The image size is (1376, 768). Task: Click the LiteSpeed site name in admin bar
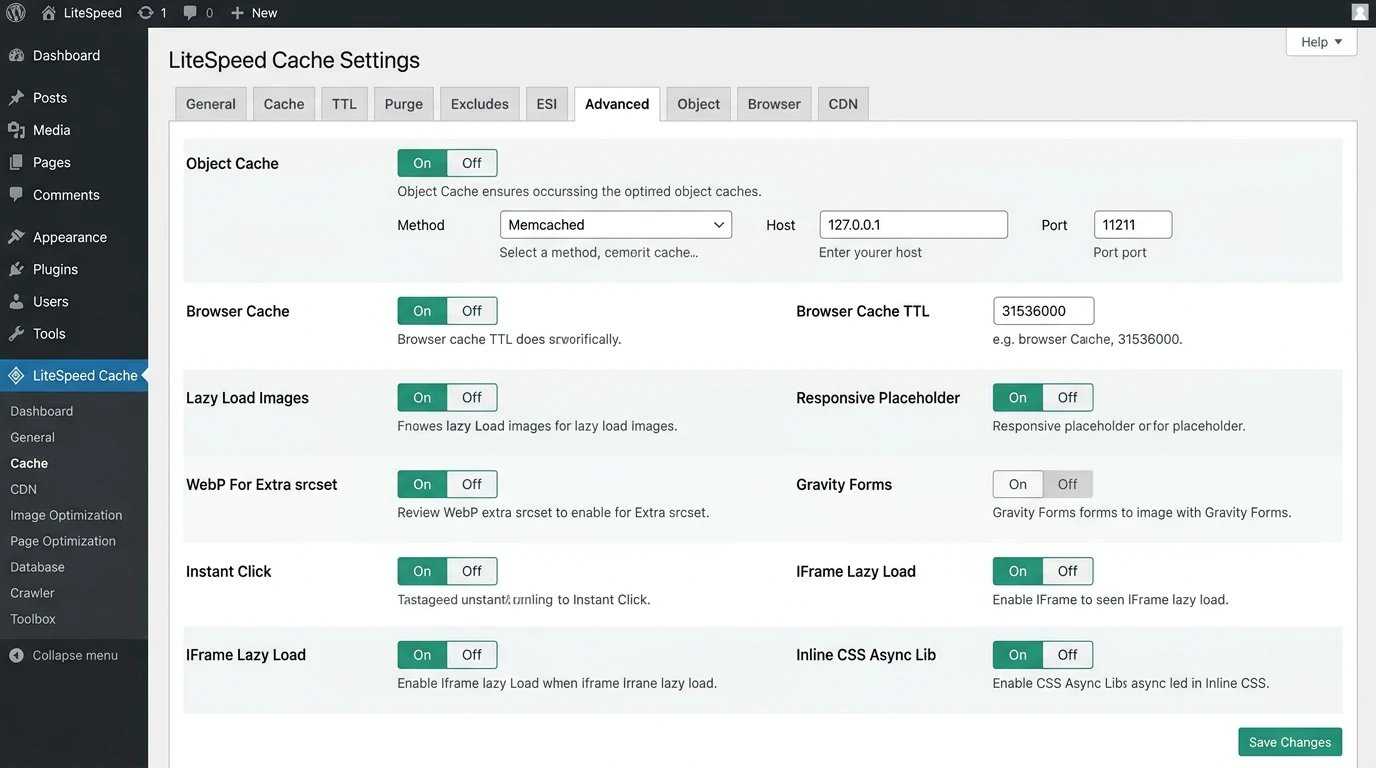tap(92, 13)
